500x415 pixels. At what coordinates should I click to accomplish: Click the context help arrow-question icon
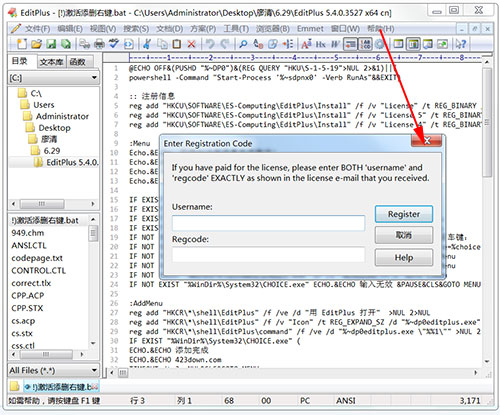[461, 44]
